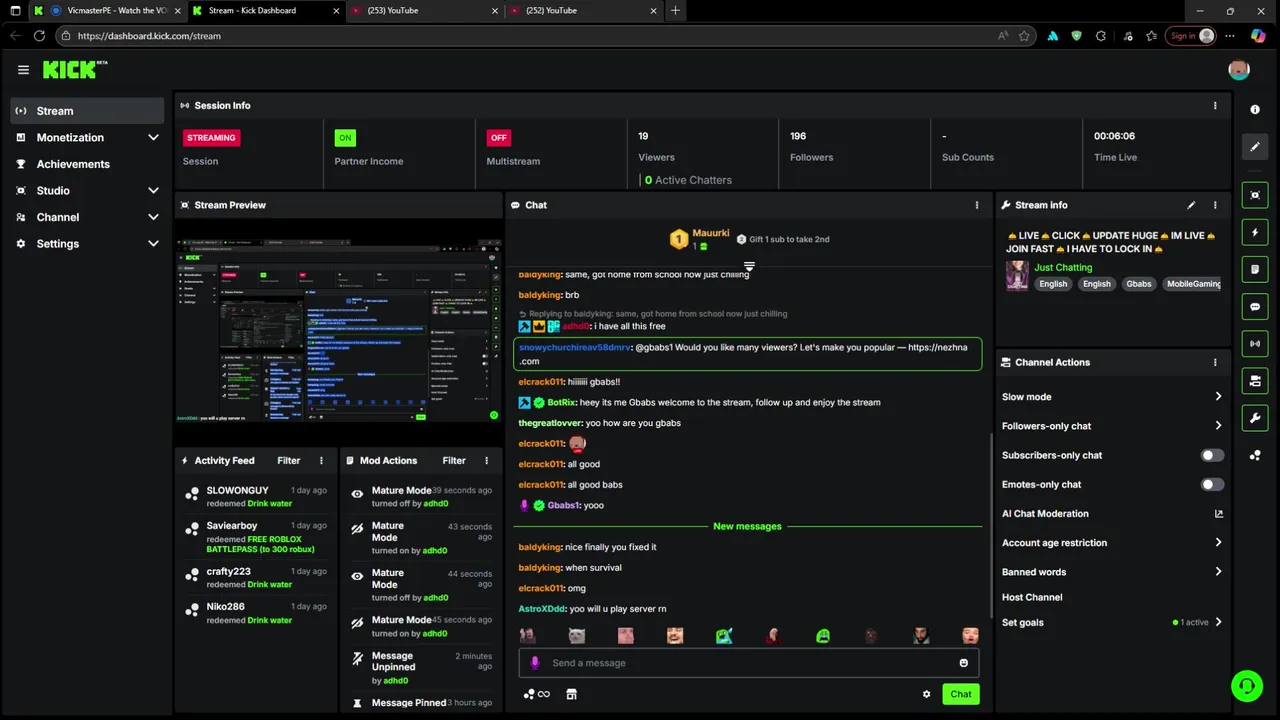The width and height of the screenshot is (1280, 720).
Task: Click the KICK logo
Action: [x=74, y=70]
